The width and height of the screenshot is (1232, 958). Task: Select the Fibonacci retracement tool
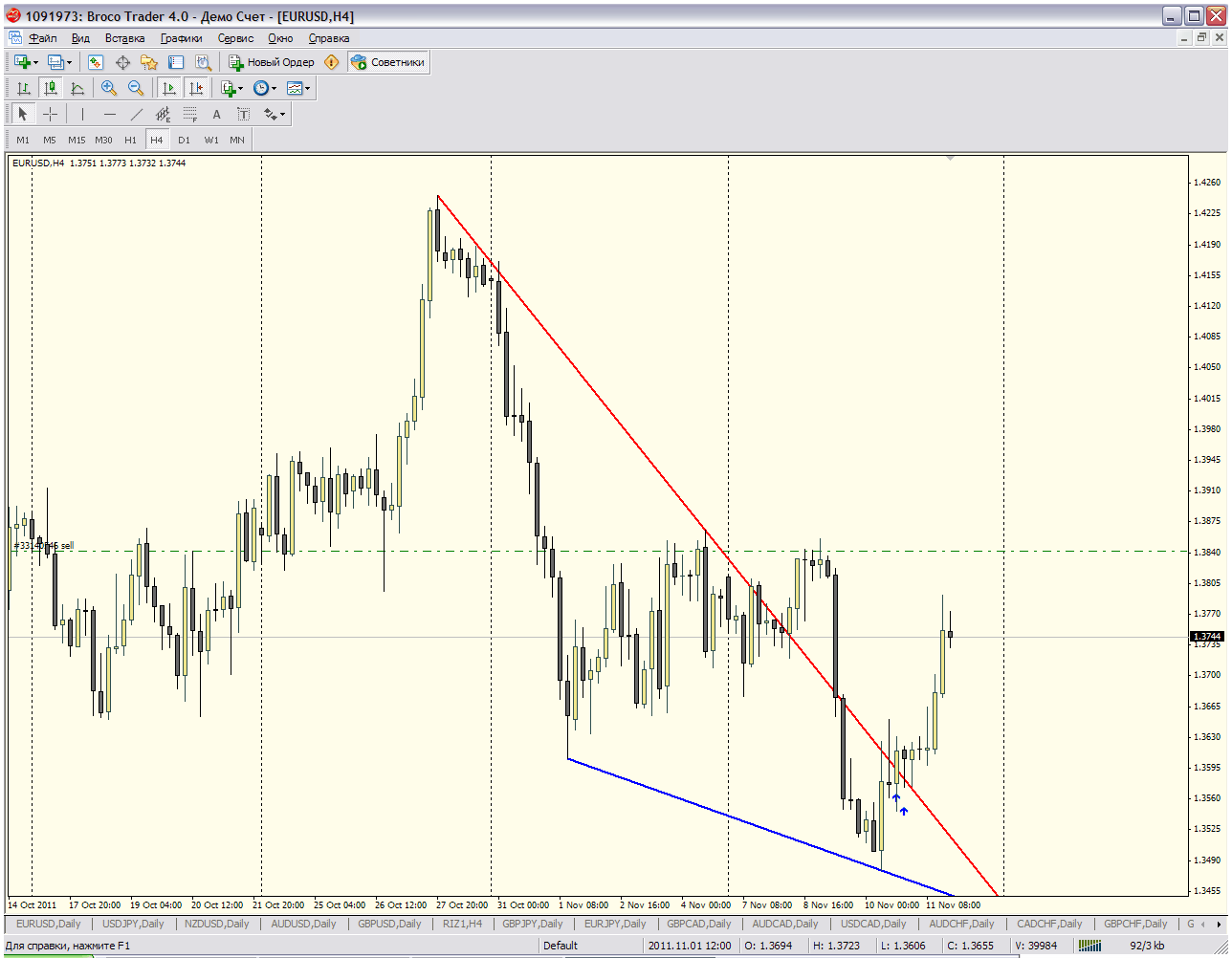[189, 114]
